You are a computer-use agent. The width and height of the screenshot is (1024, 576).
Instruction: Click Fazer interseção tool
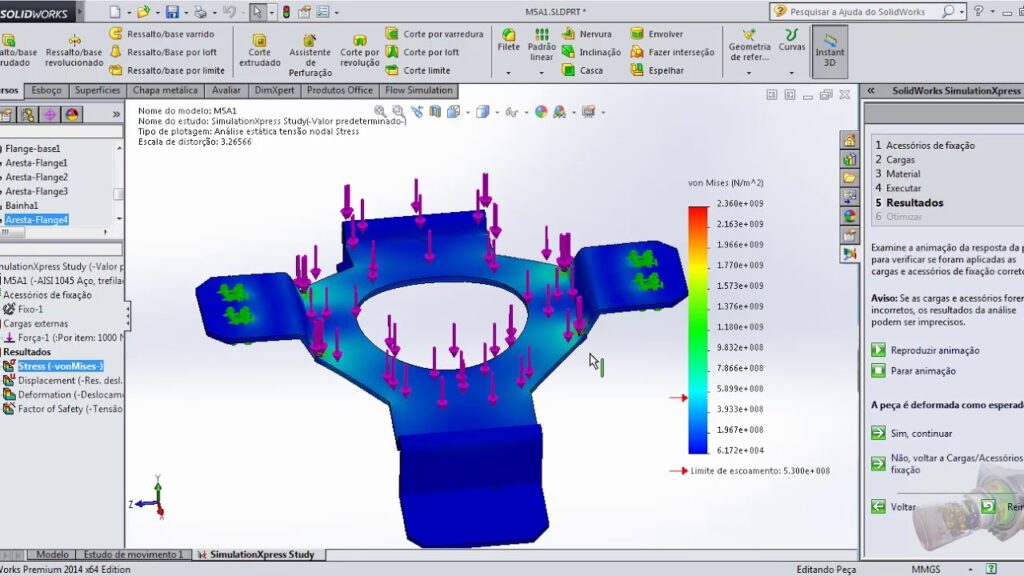click(x=672, y=52)
